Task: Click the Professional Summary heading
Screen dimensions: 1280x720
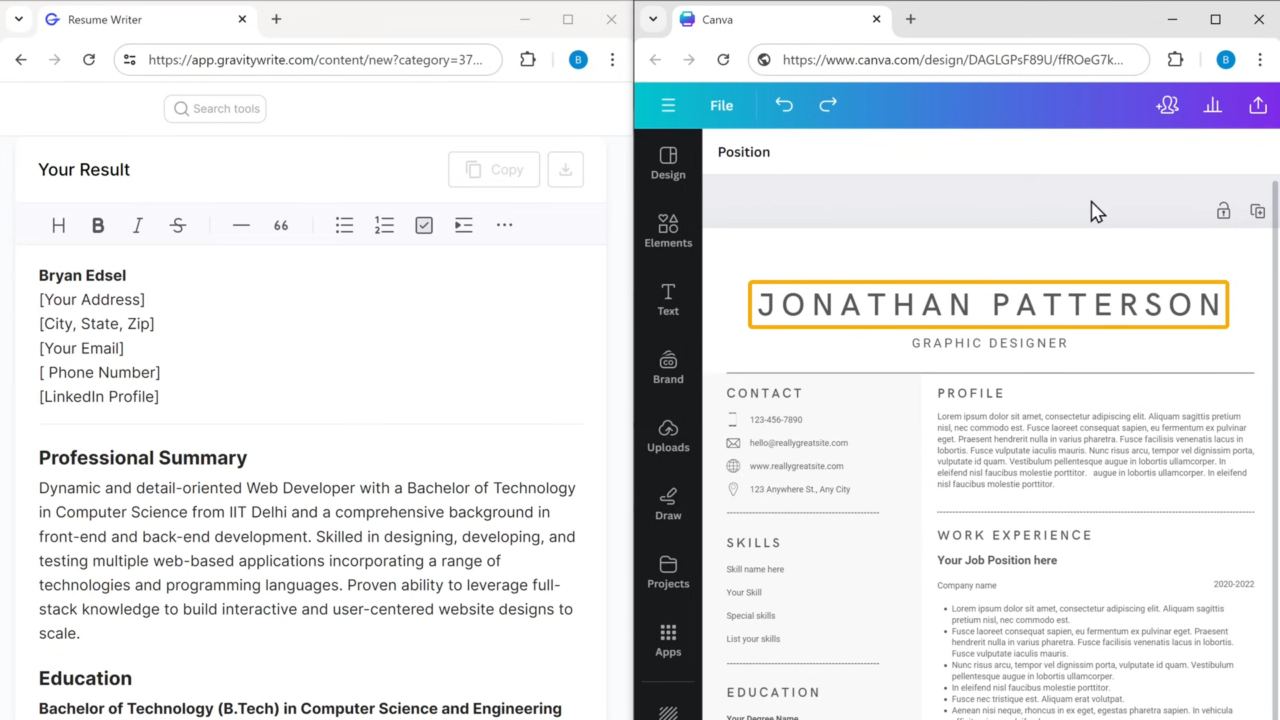Action: (143, 458)
